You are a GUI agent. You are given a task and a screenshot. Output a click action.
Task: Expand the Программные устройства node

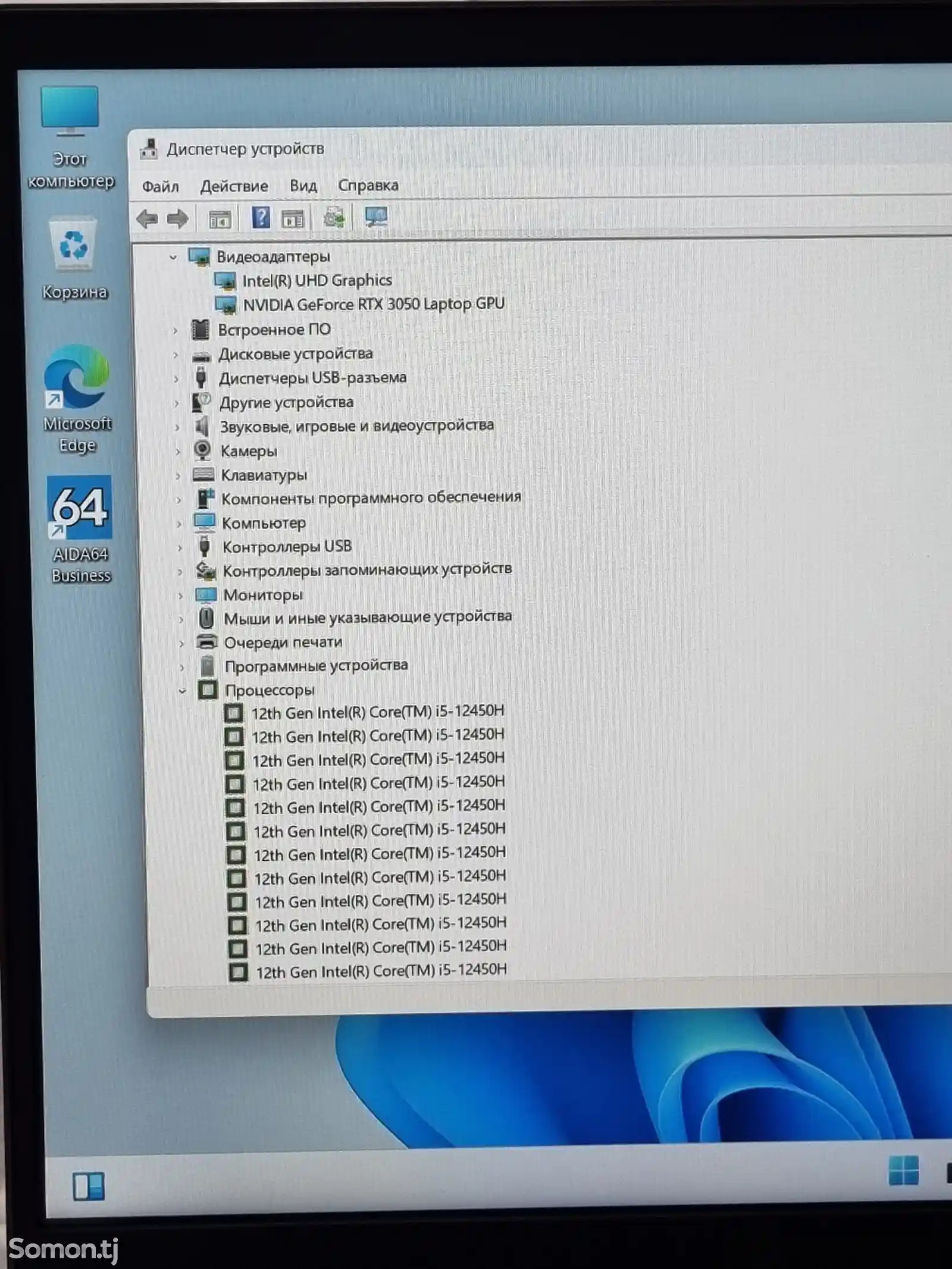click(182, 668)
